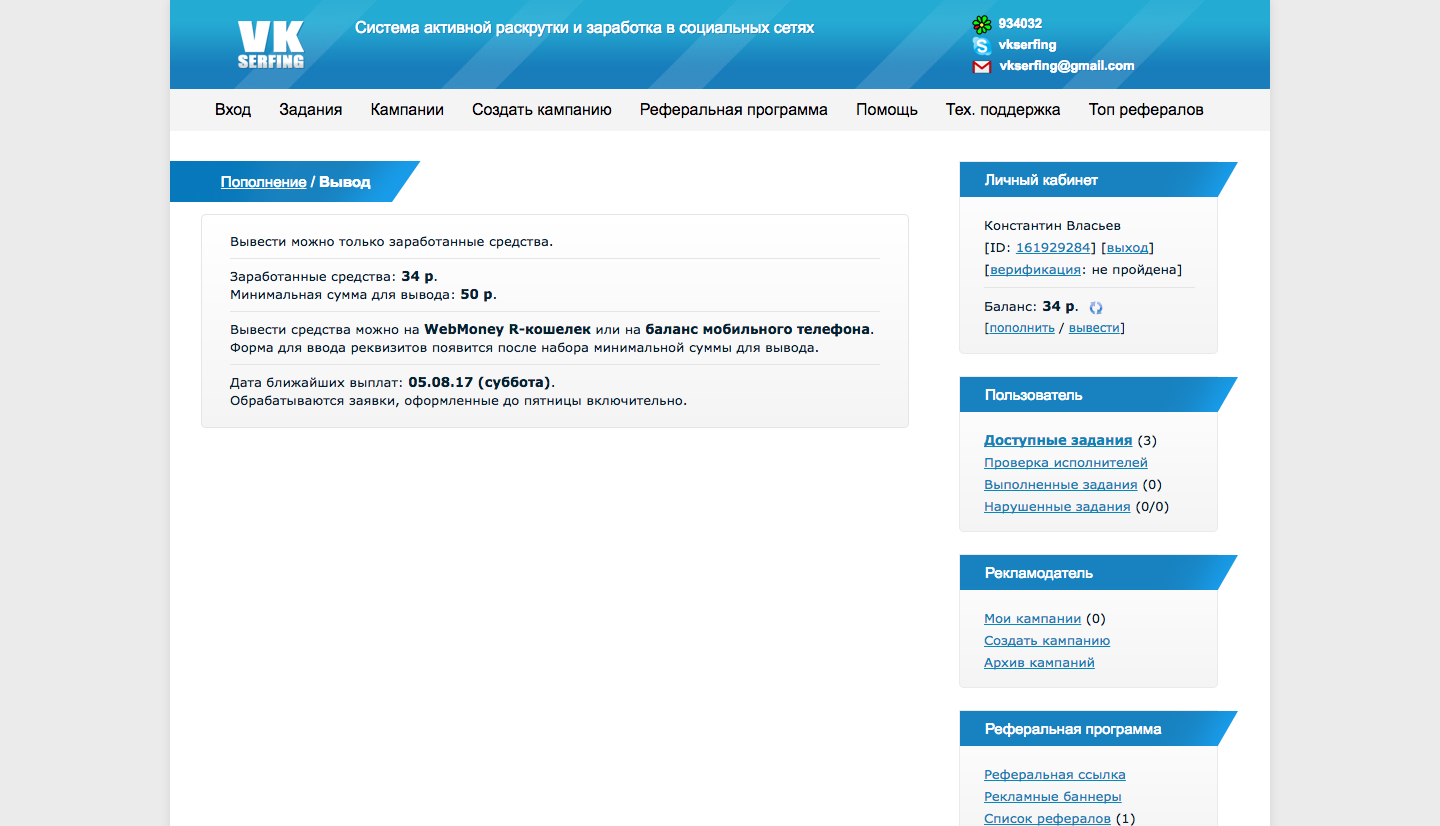Switch to the Пополнение tab link
The image size is (1440, 826).
[263, 182]
